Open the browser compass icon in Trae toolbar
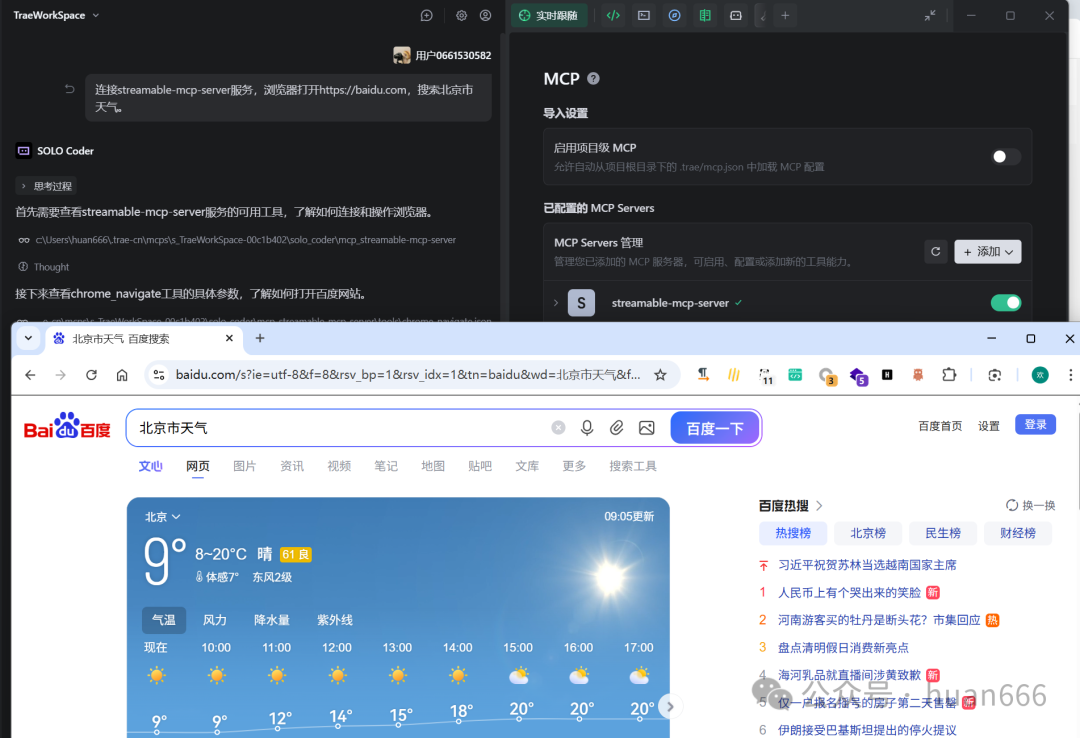This screenshot has height=738, width=1080. pyautogui.click(x=674, y=15)
